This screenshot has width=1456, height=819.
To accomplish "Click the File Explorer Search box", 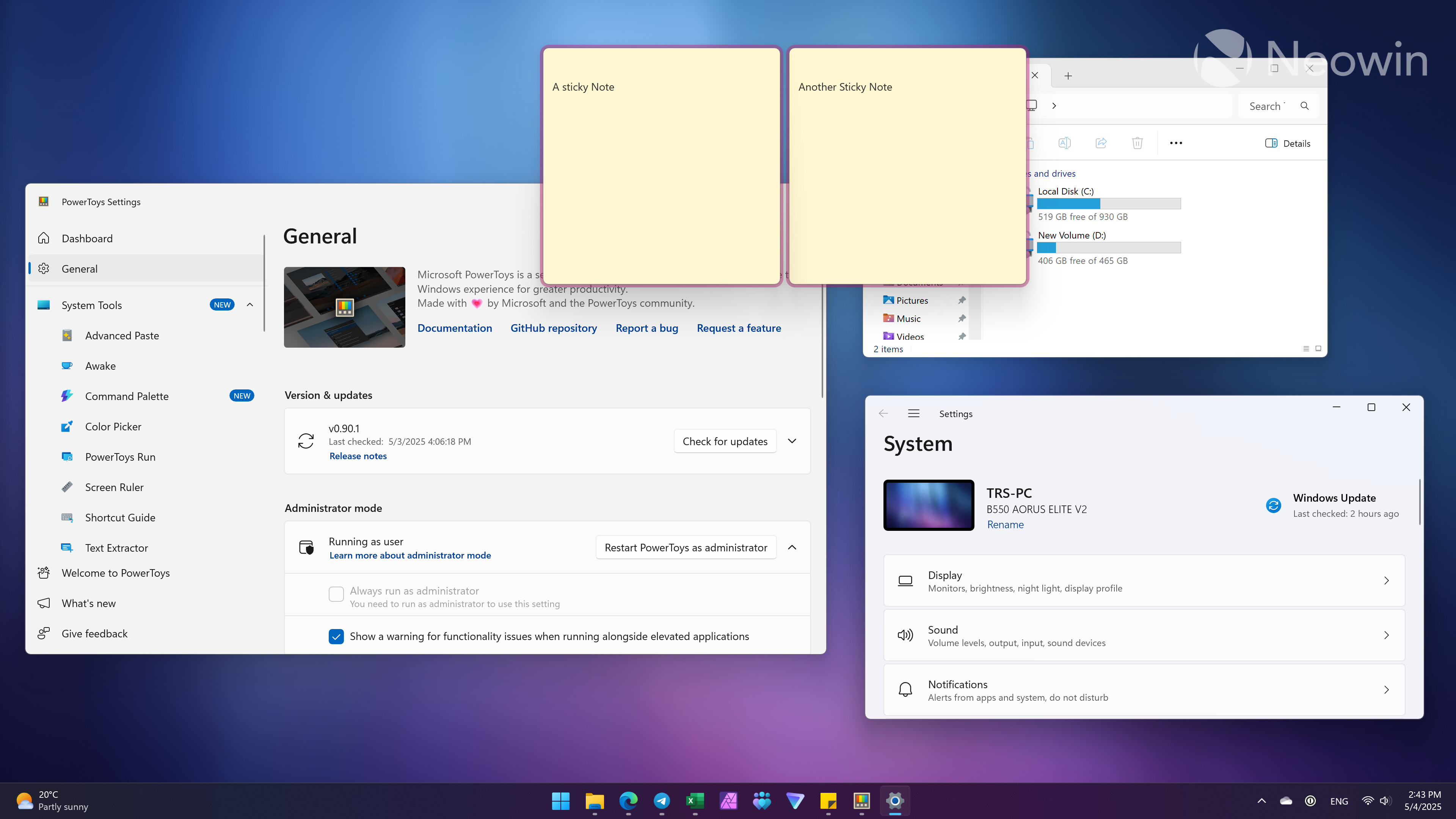I will tap(1279, 106).
